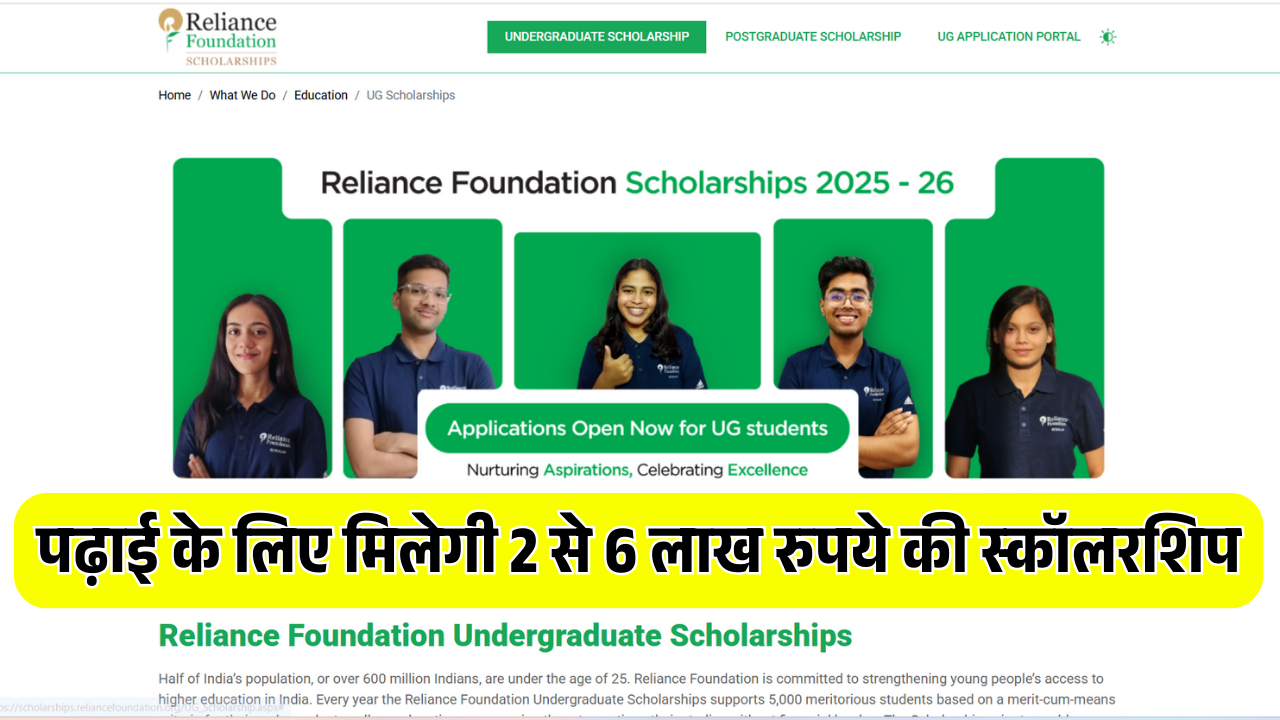
Task: Click the Reliance Foundation Undergraduate Scholarships heading
Action: tap(505, 635)
